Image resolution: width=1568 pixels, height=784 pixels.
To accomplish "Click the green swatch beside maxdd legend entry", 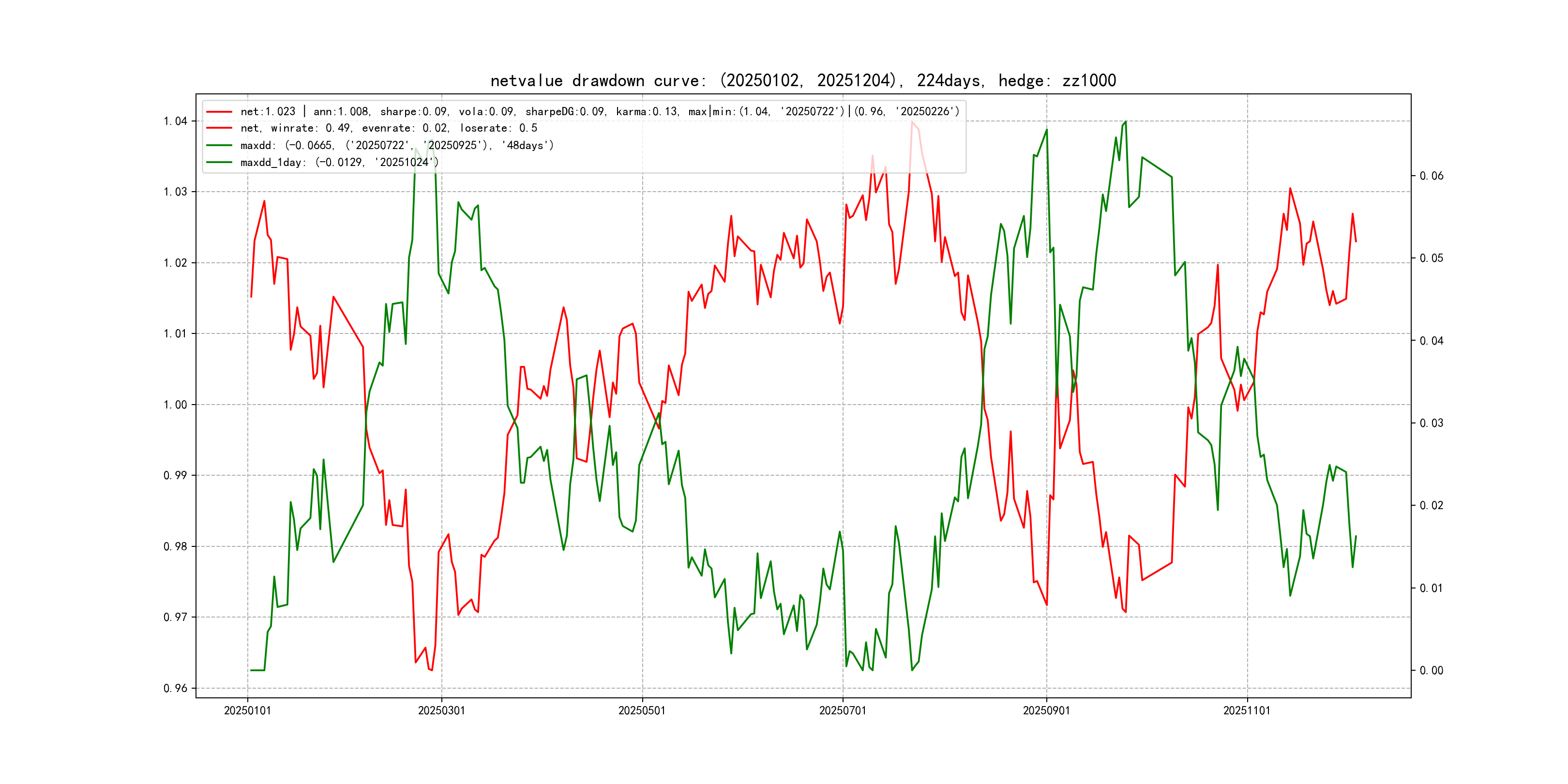I will coord(219,146).
